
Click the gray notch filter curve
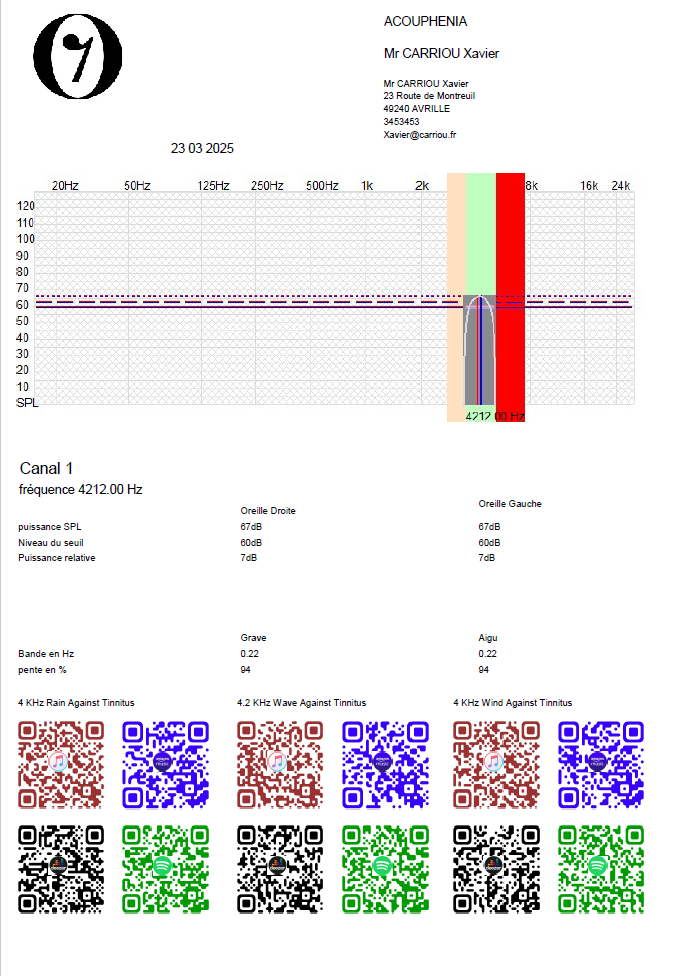[x=479, y=350]
